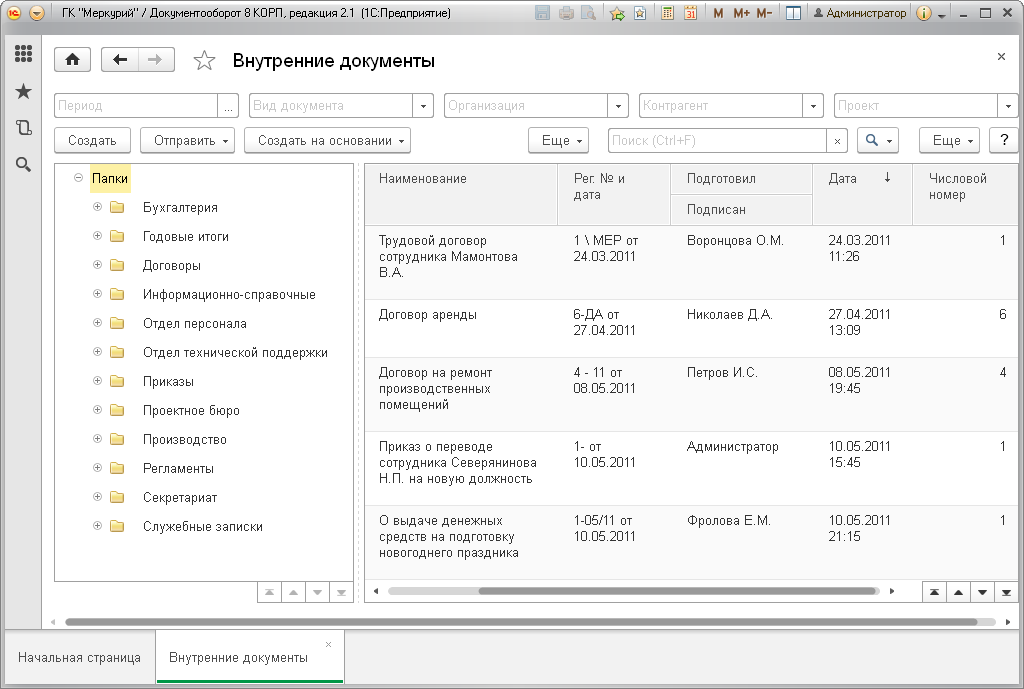Open History icon in left sidebar
The height and width of the screenshot is (689, 1024).
click(x=24, y=127)
